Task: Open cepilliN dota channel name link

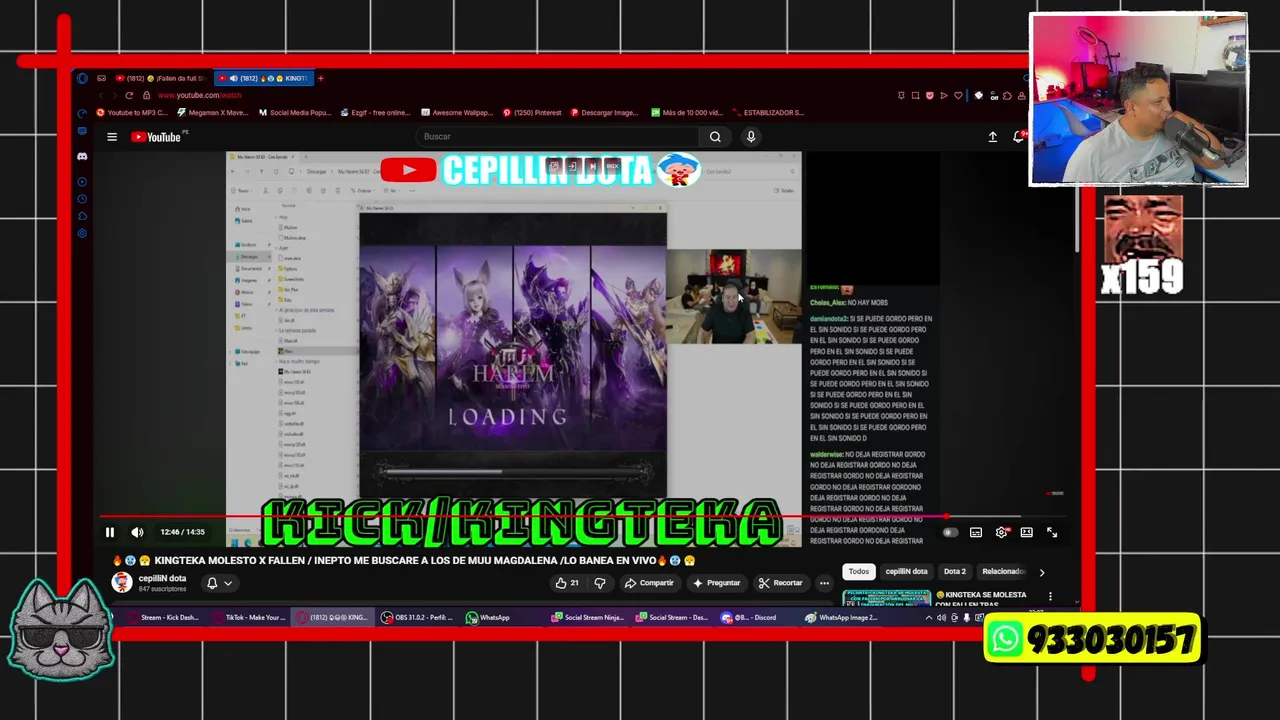Action: coord(162,578)
